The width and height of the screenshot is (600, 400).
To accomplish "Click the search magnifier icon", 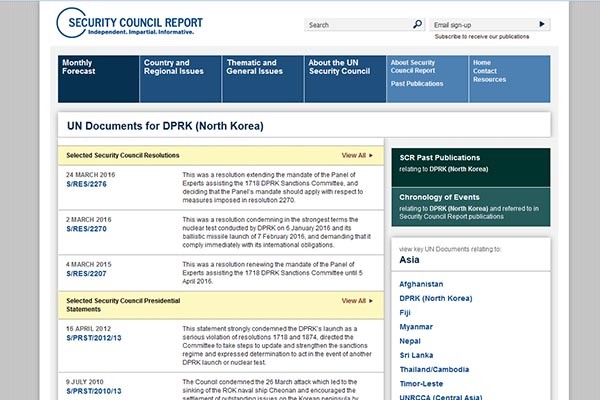I will pyautogui.click(x=417, y=24).
